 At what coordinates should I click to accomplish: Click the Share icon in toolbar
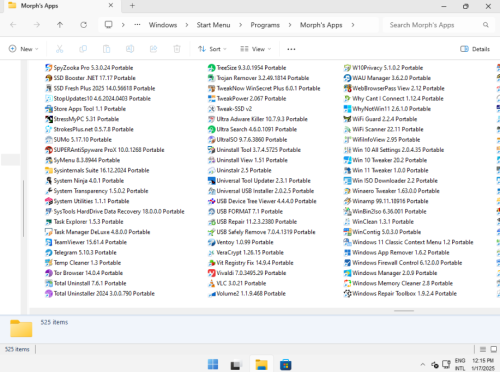153,49
